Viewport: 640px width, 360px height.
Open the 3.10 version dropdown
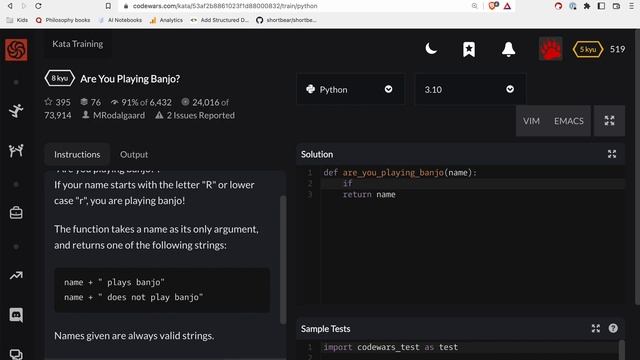(x=469, y=89)
